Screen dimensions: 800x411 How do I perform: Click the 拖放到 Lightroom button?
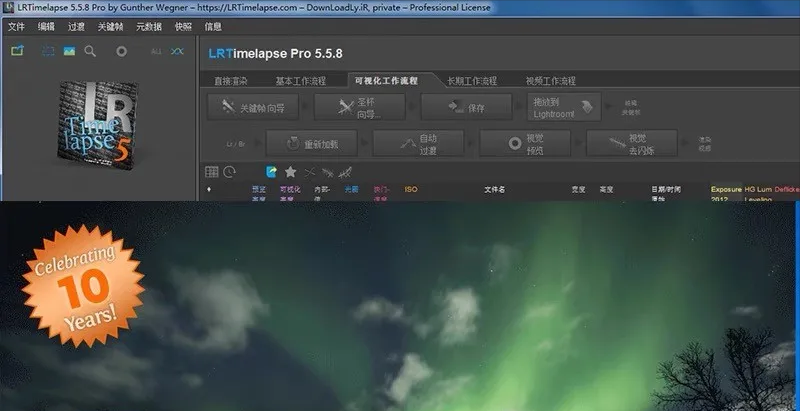564,108
